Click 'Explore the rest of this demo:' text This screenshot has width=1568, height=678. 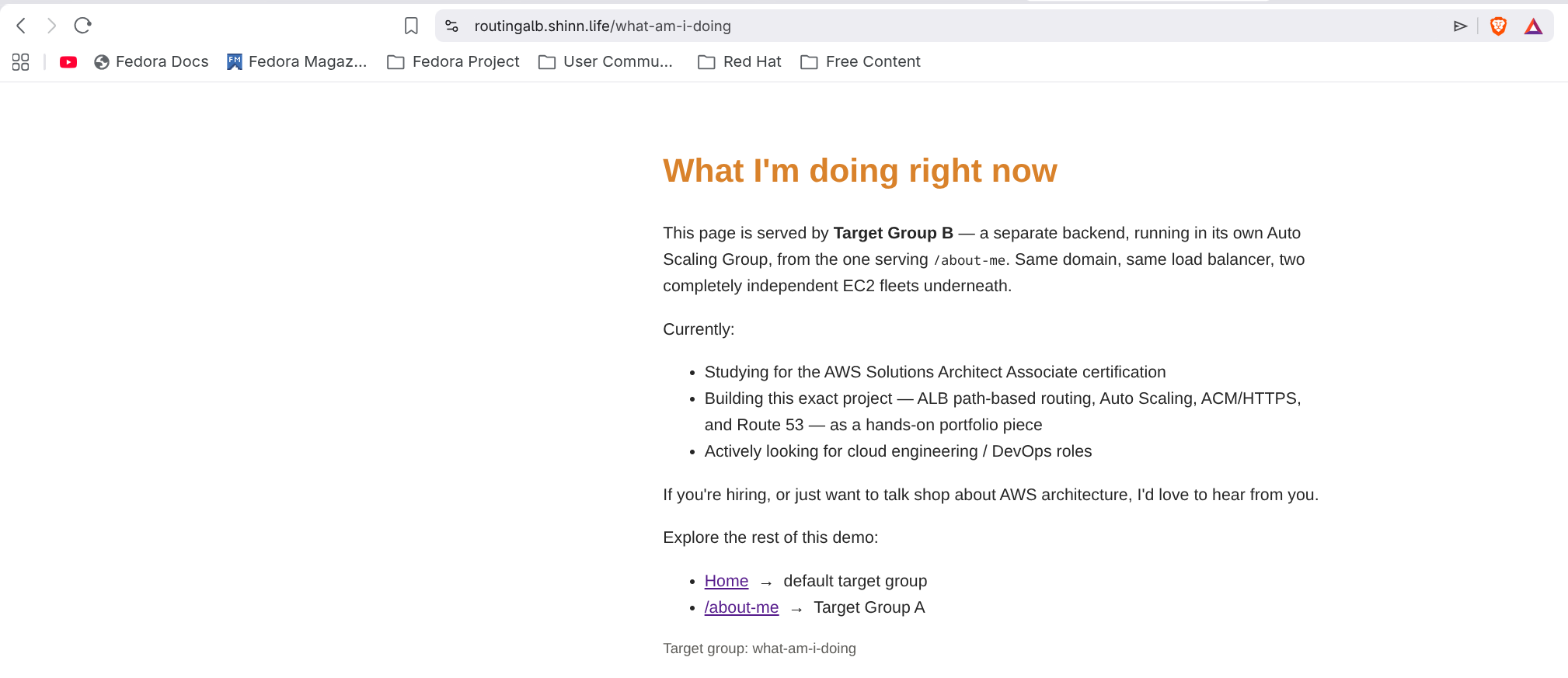771,537
